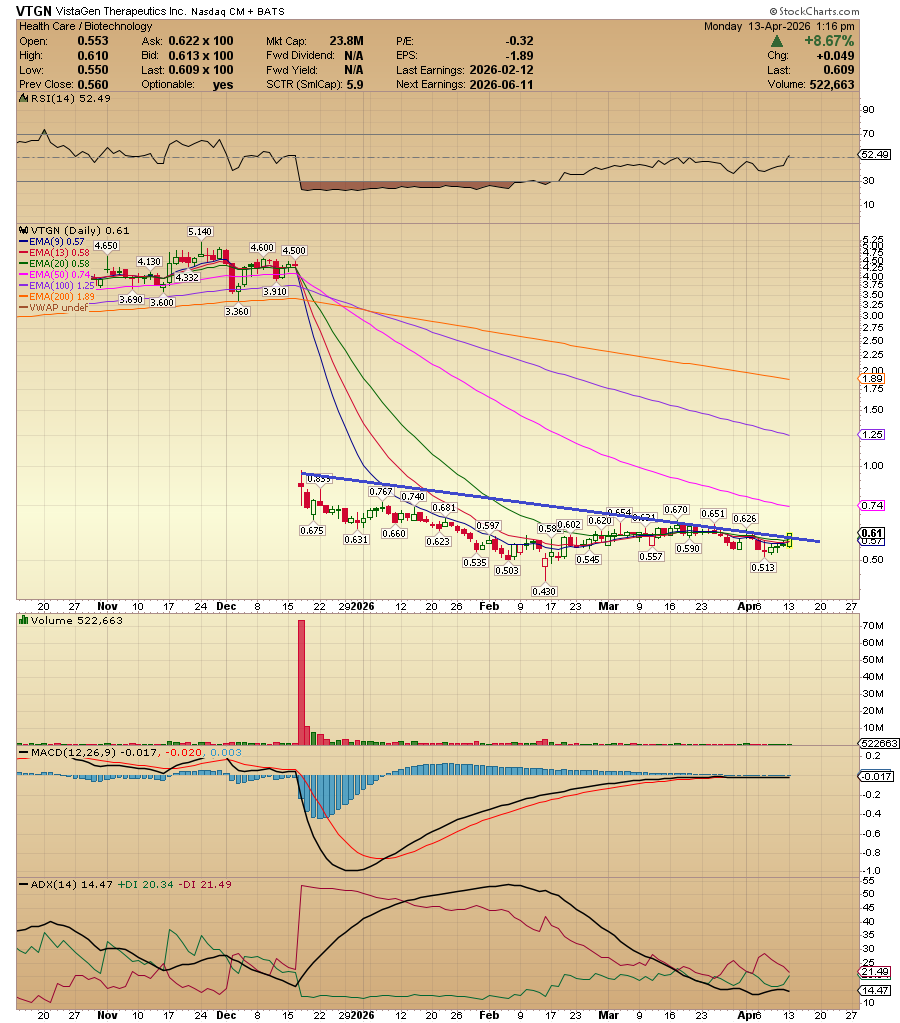The height and width of the screenshot is (1023, 900).
Task: Click the 0.430 price low annotation
Action: click(x=544, y=592)
